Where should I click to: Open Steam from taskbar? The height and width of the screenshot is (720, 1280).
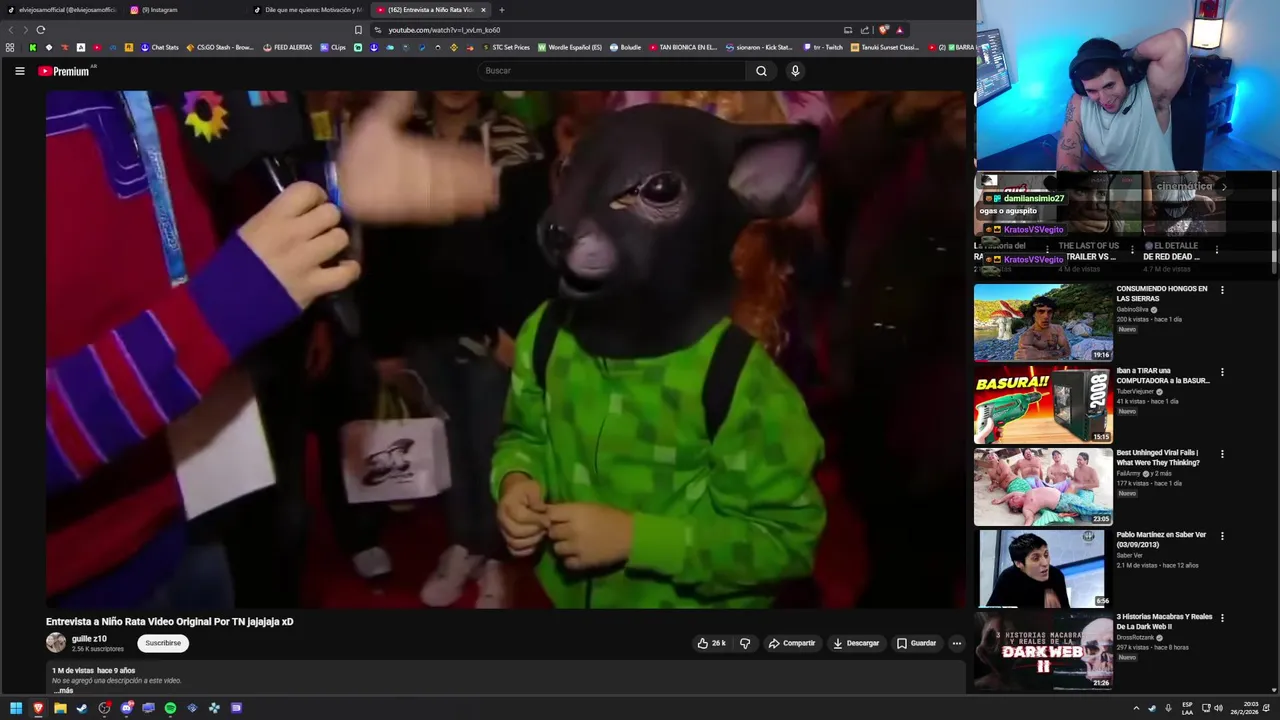(x=82, y=708)
